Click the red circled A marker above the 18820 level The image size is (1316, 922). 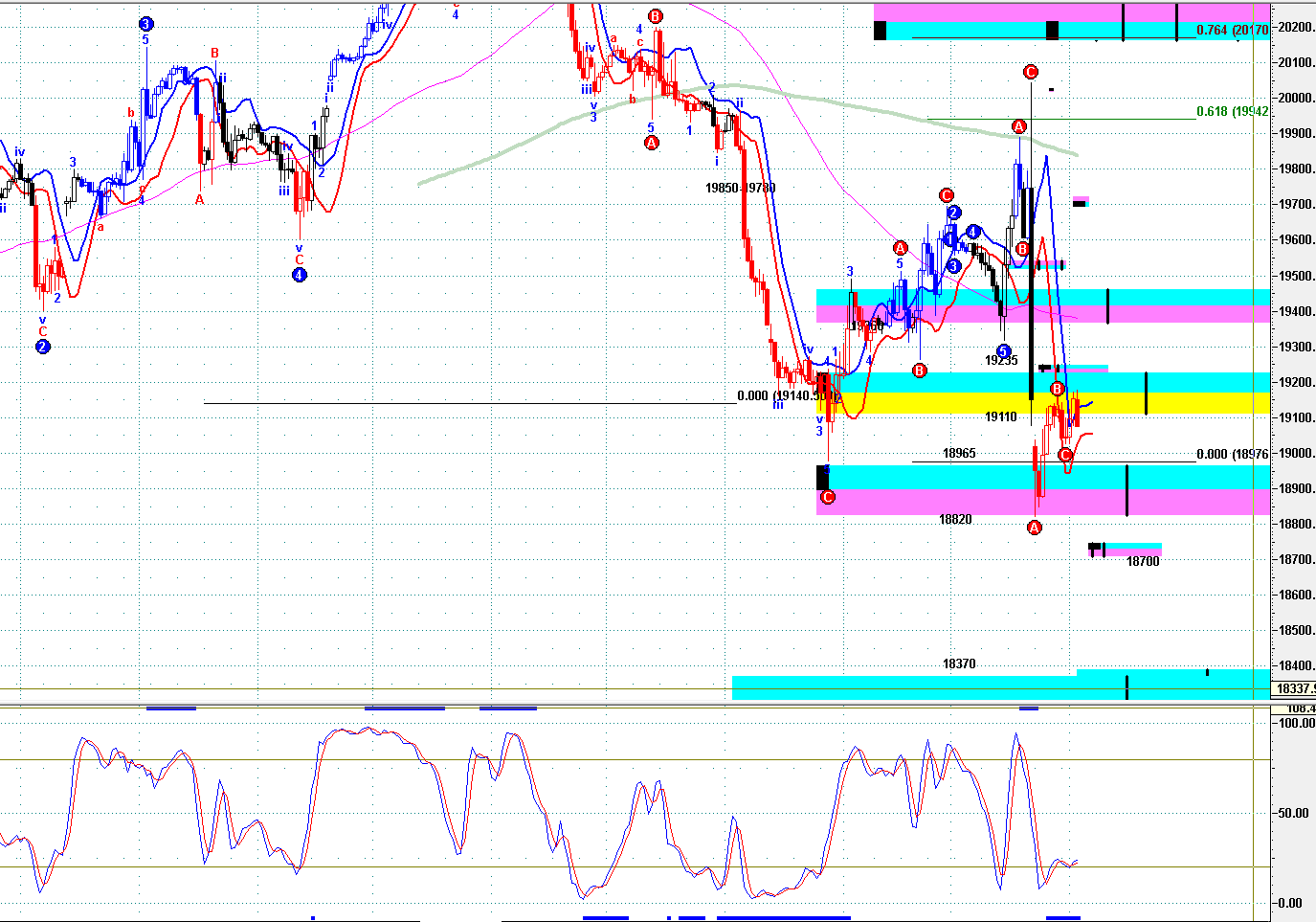tap(1035, 527)
